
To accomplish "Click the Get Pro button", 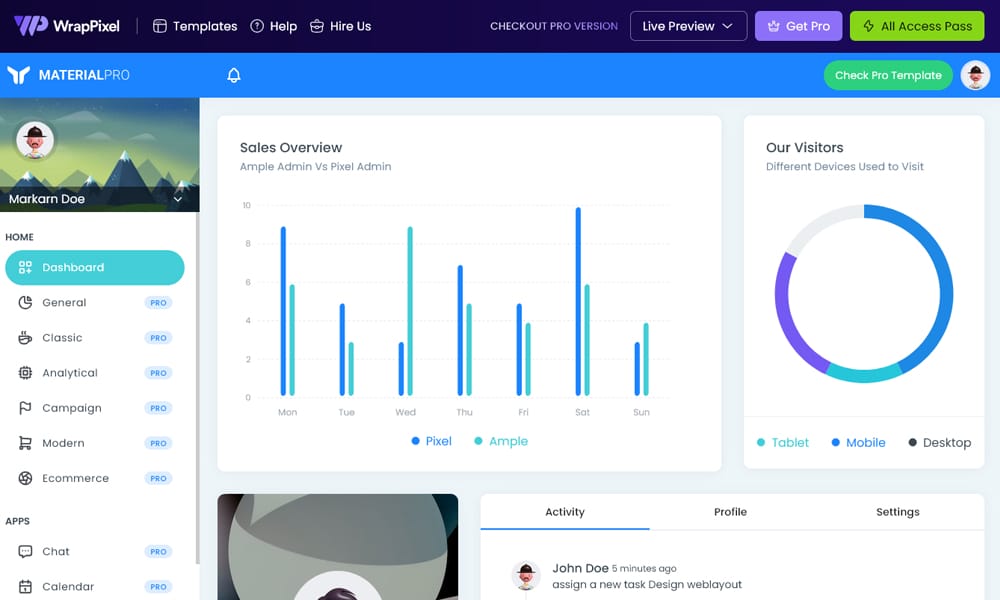I will [798, 26].
